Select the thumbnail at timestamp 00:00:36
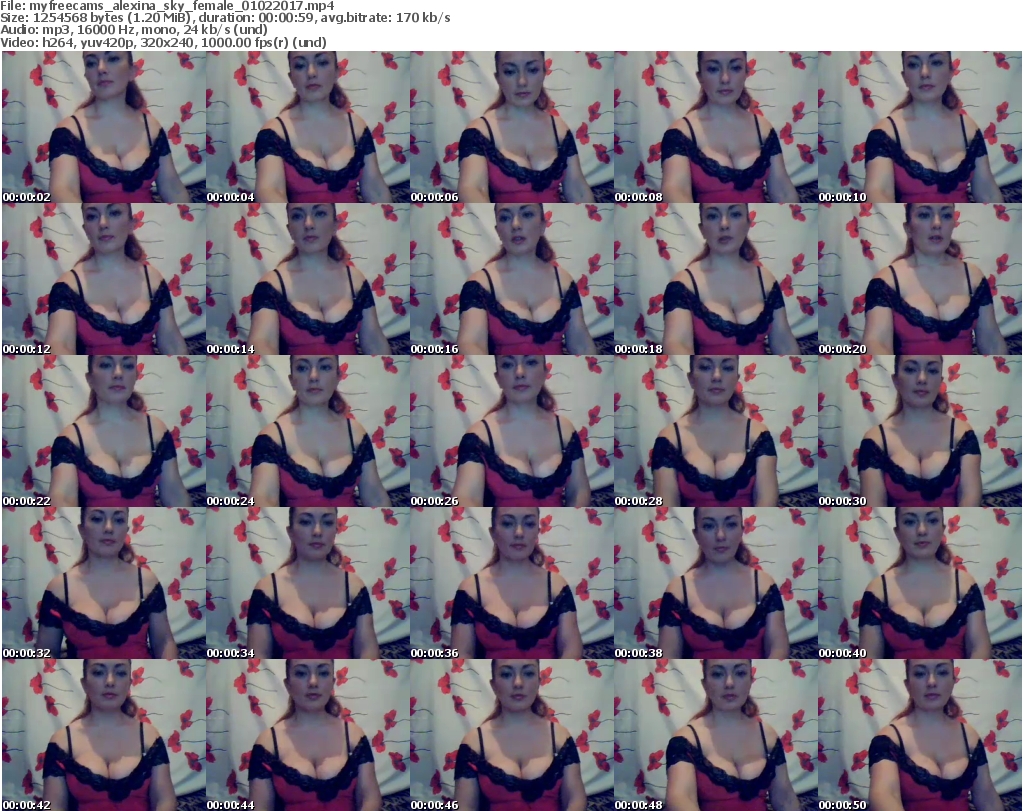The height and width of the screenshot is (811, 1024). pyautogui.click(x=512, y=583)
